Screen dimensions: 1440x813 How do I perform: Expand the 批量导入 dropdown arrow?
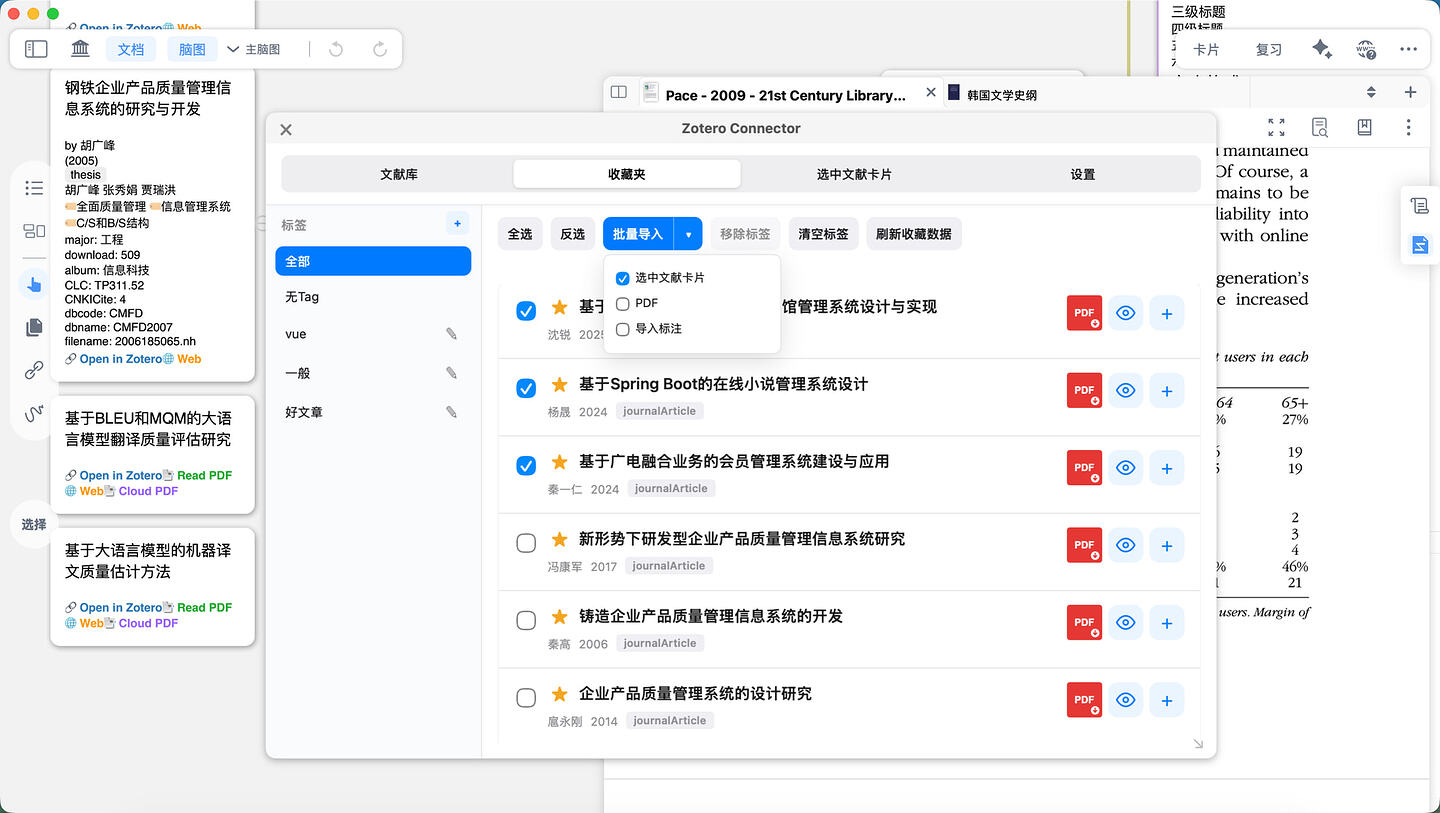688,234
